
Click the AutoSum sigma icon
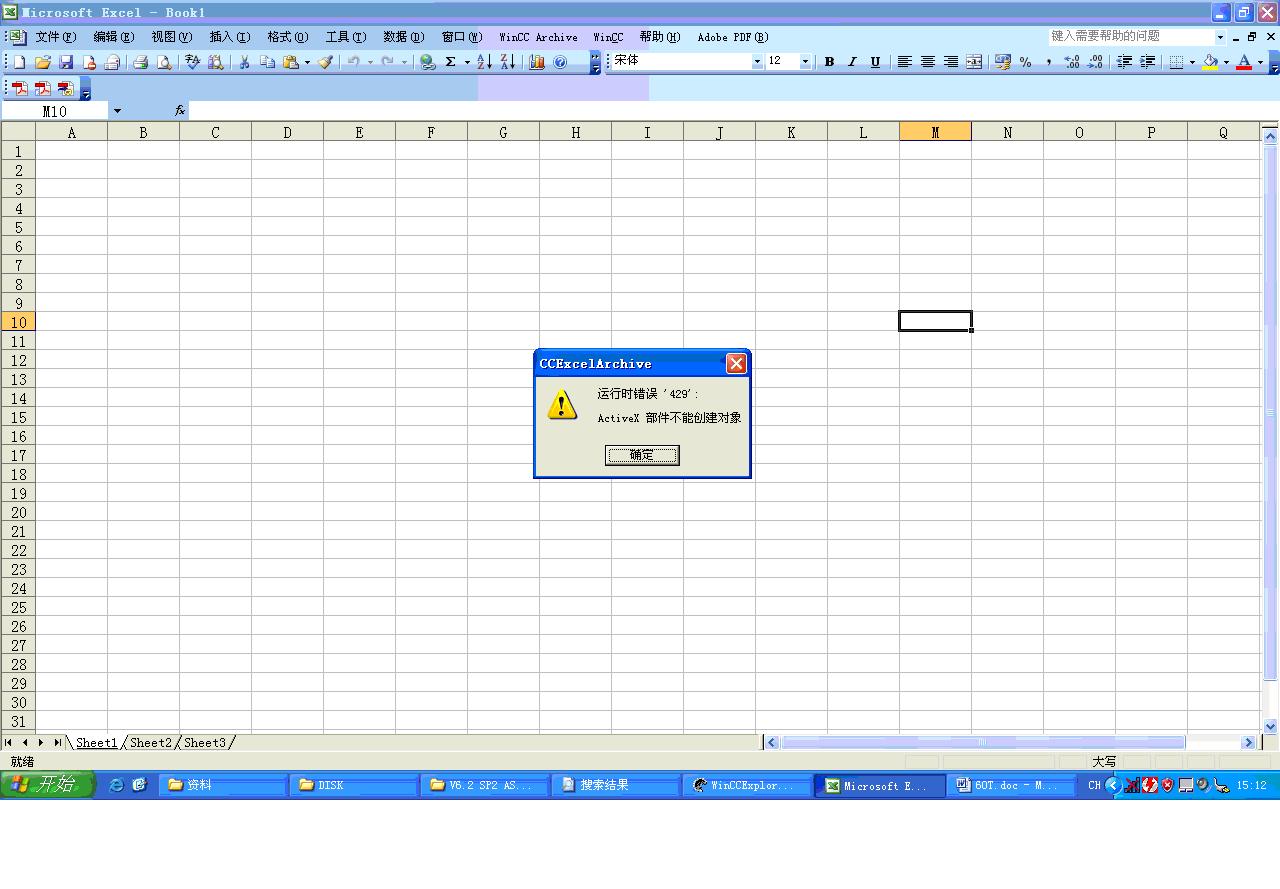[x=451, y=62]
